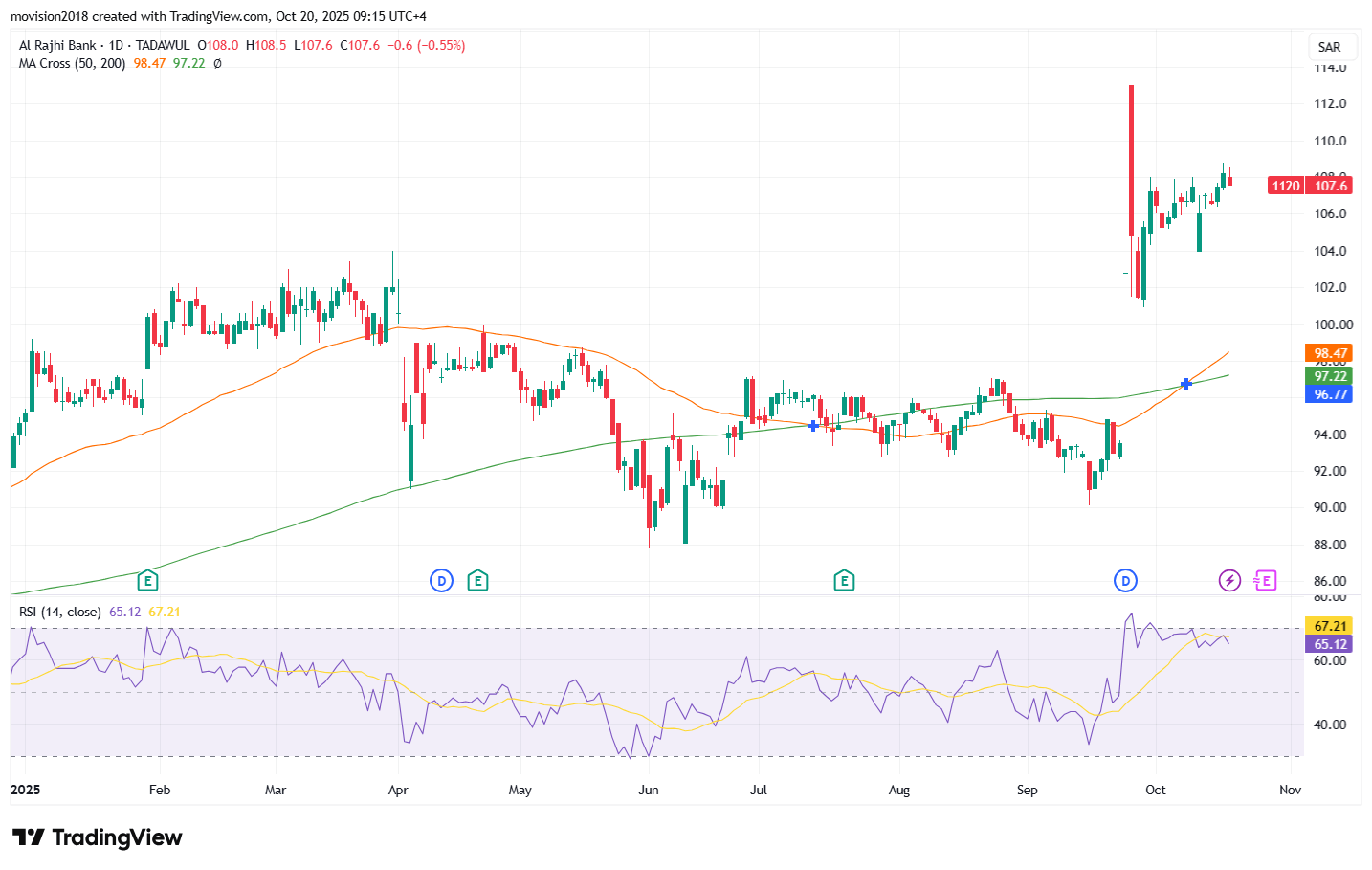Select the RSI (14, close) indicator legend
The image size is (1372, 870).
(59, 612)
